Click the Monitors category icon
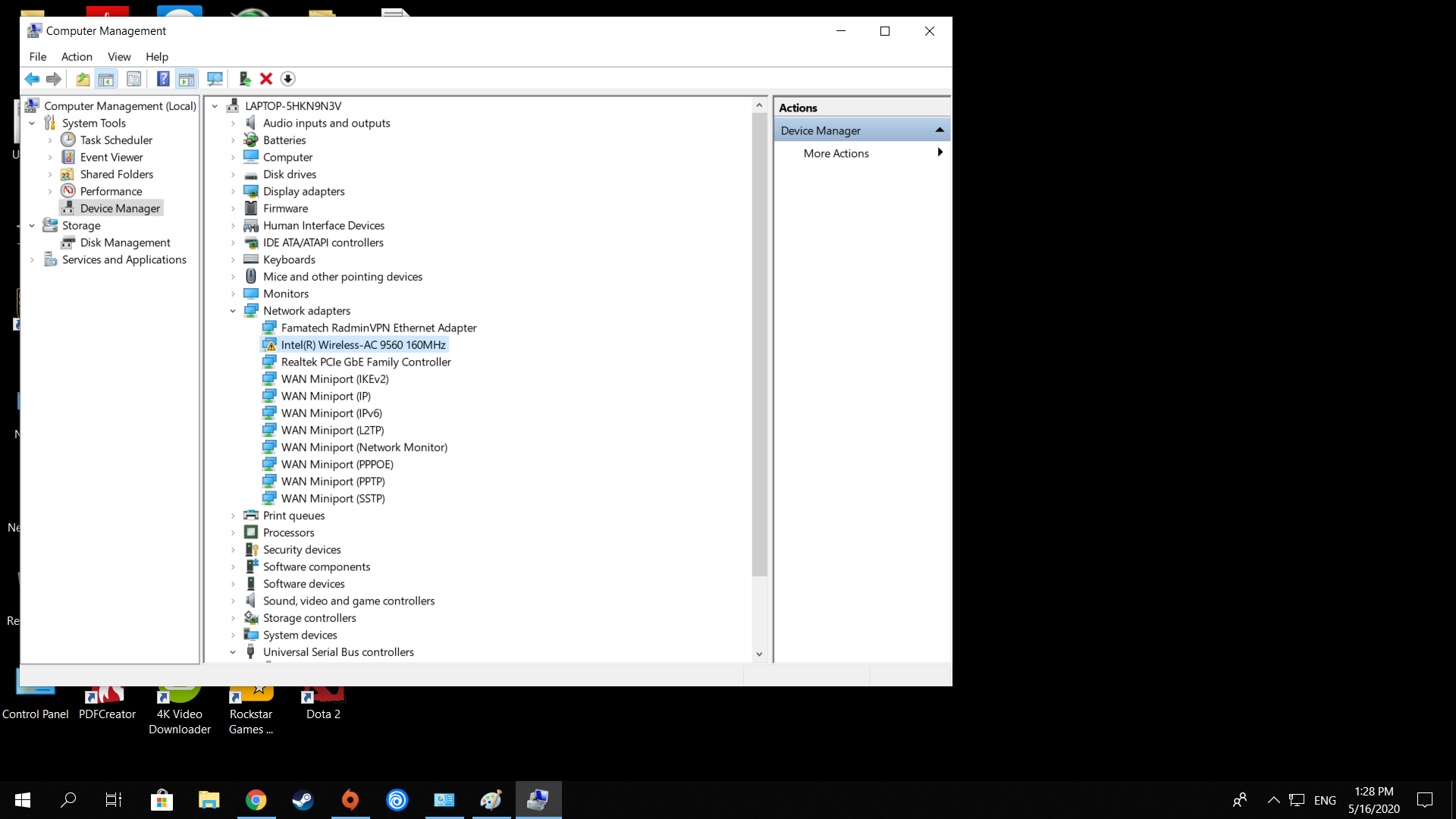The height and width of the screenshot is (819, 1456). [251, 294]
